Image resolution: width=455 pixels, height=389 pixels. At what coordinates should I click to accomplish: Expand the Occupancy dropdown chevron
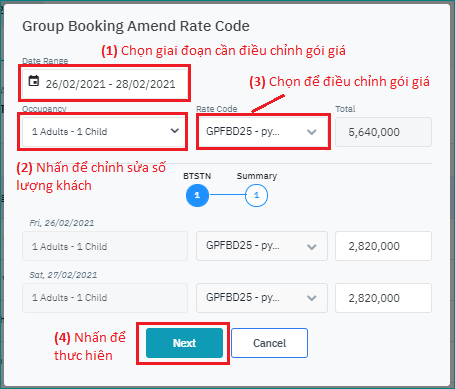(175, 131)
